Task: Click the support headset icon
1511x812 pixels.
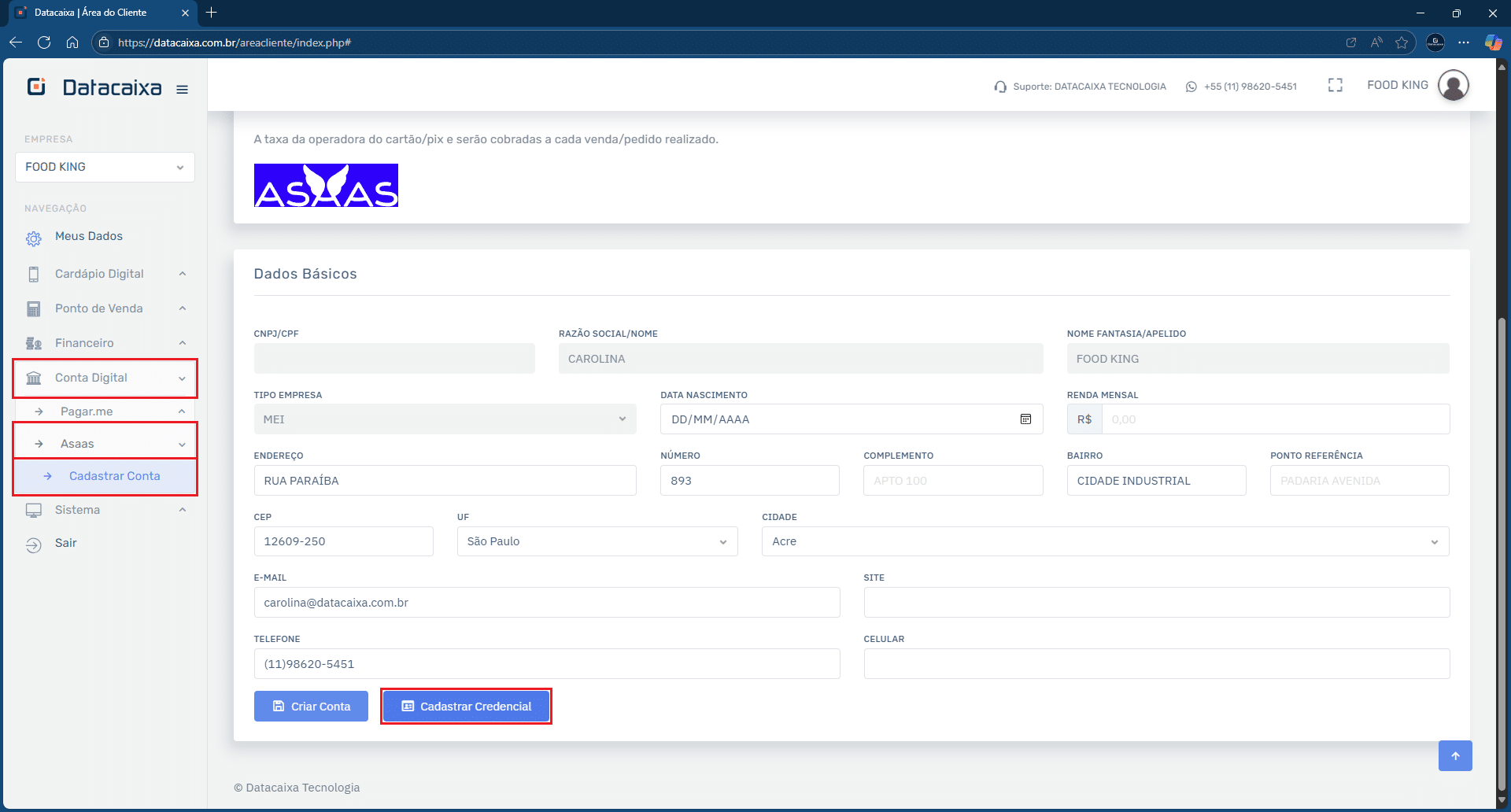Action: tap(999, 87)
